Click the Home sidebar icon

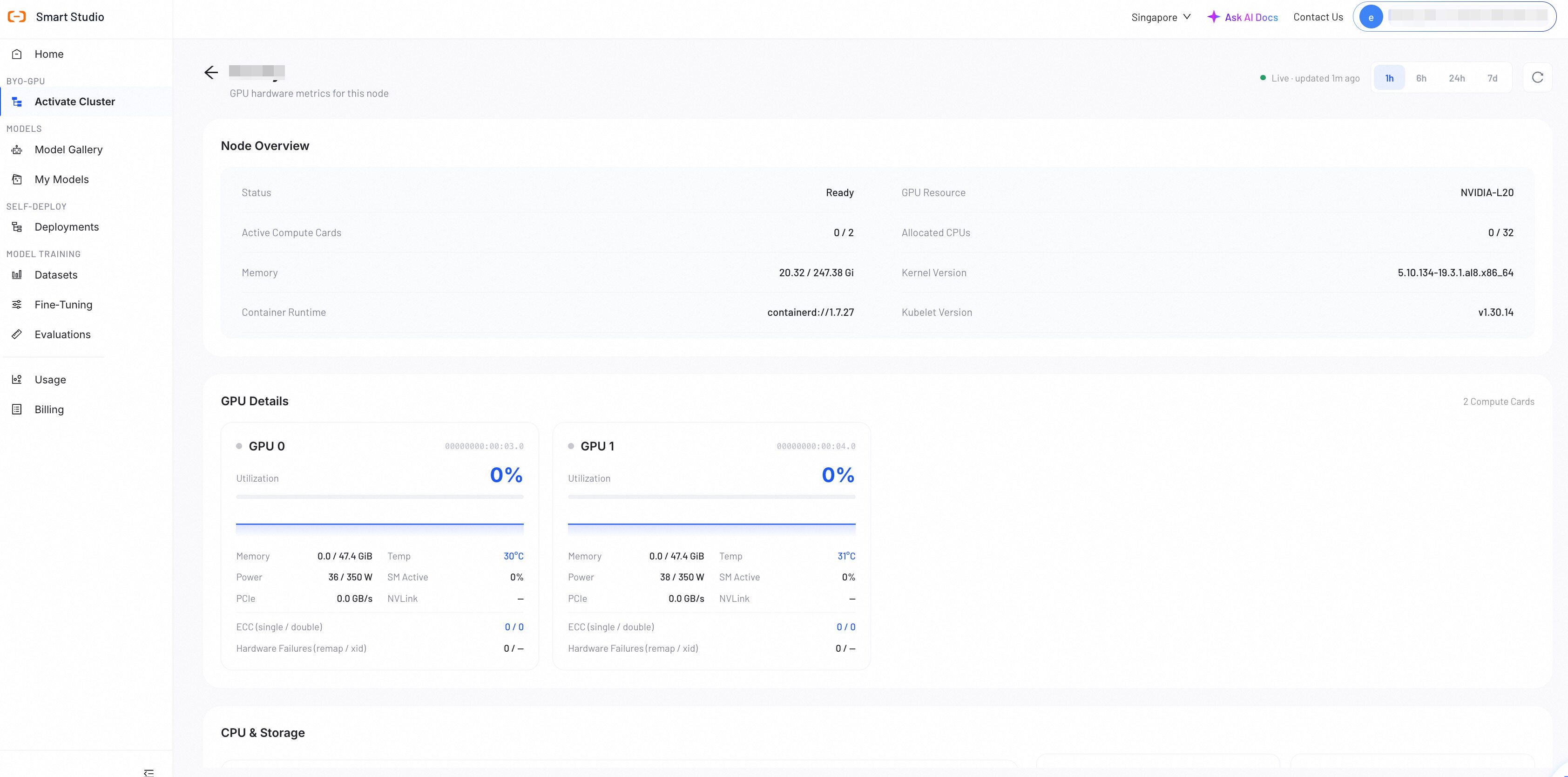pyautogui.click(x=17, y=54)
